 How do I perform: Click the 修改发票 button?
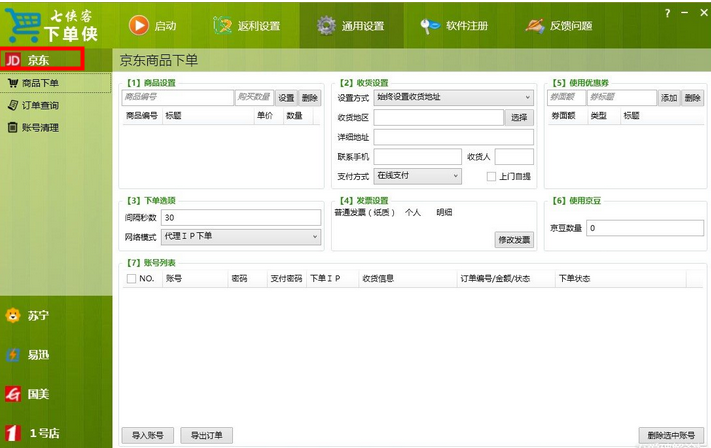point(514,239)
